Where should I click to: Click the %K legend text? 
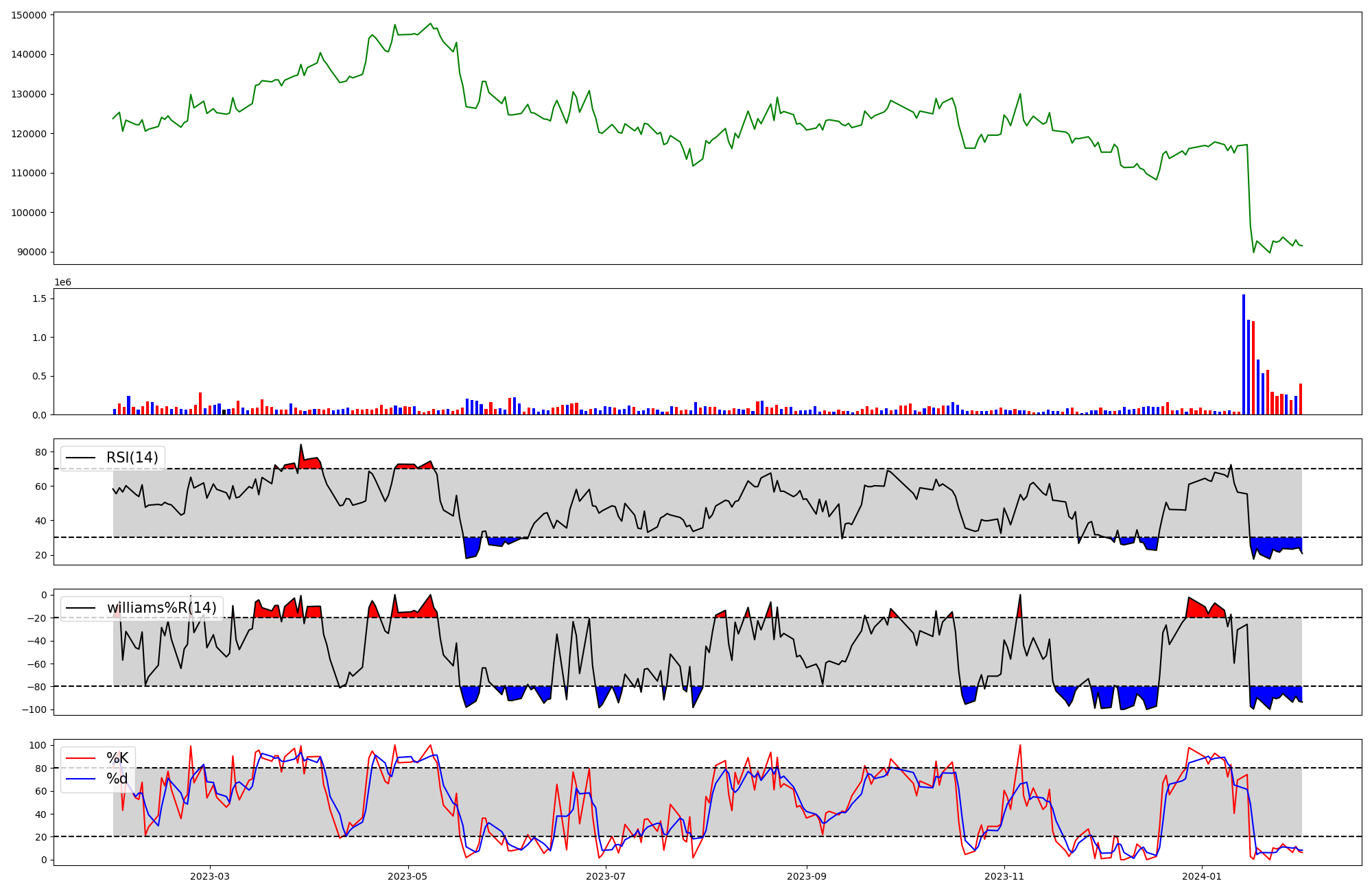click(117, 758)
